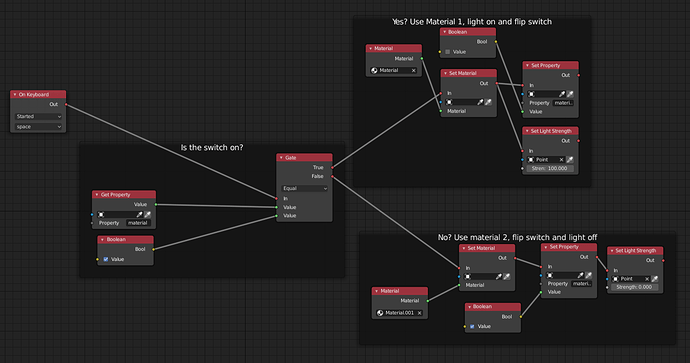Toggle Value checkbox in Boolean node under Set Property

pyautogui.click(x=472, y=326)
